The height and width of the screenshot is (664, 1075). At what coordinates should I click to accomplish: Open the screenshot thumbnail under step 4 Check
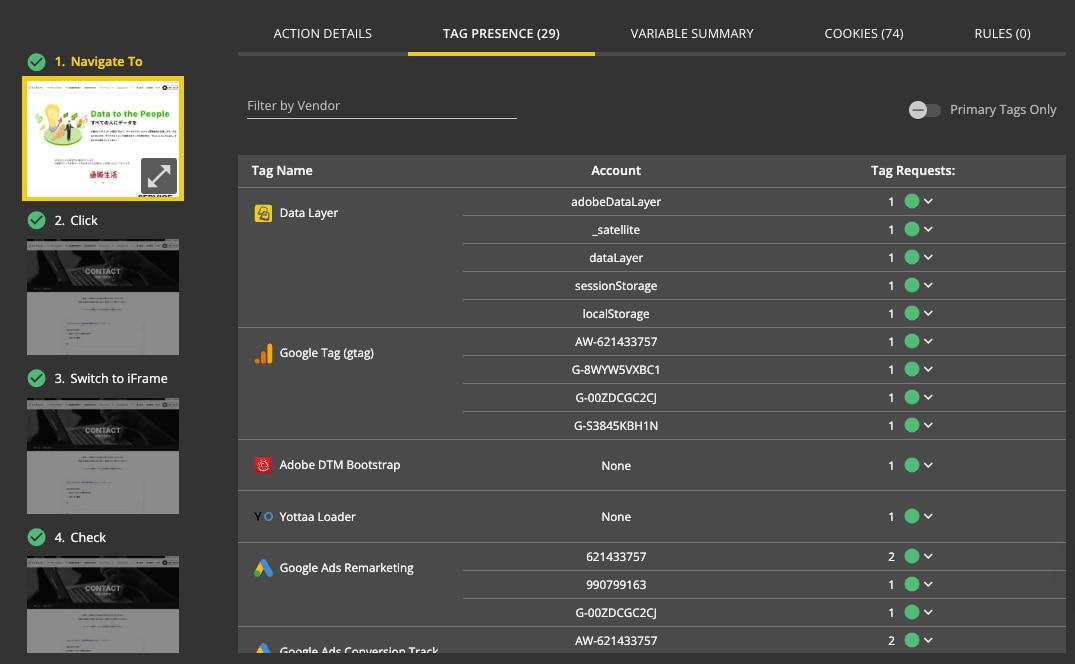(103, 604)
